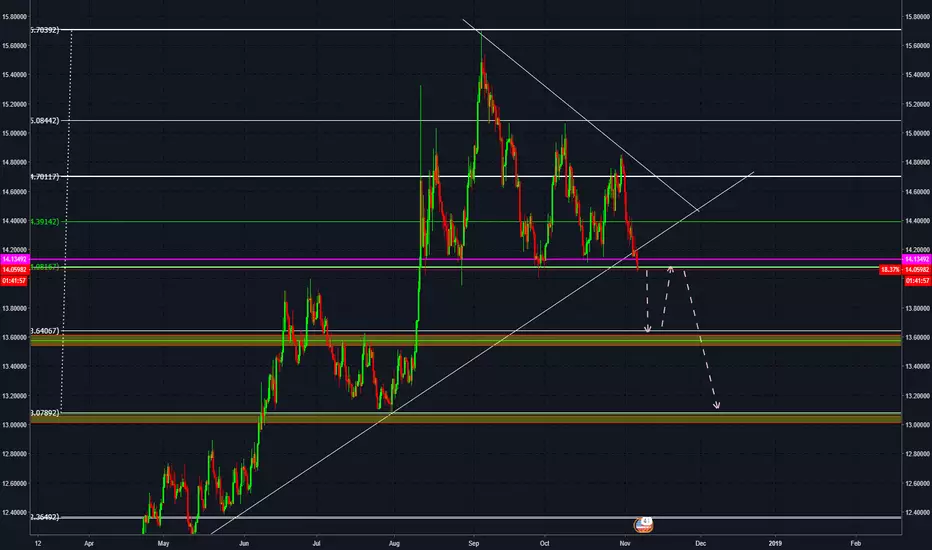Viewport: 932px width, 550px height.
Task: Select the descending white trendline from September peak
Action: click(581, 115)
